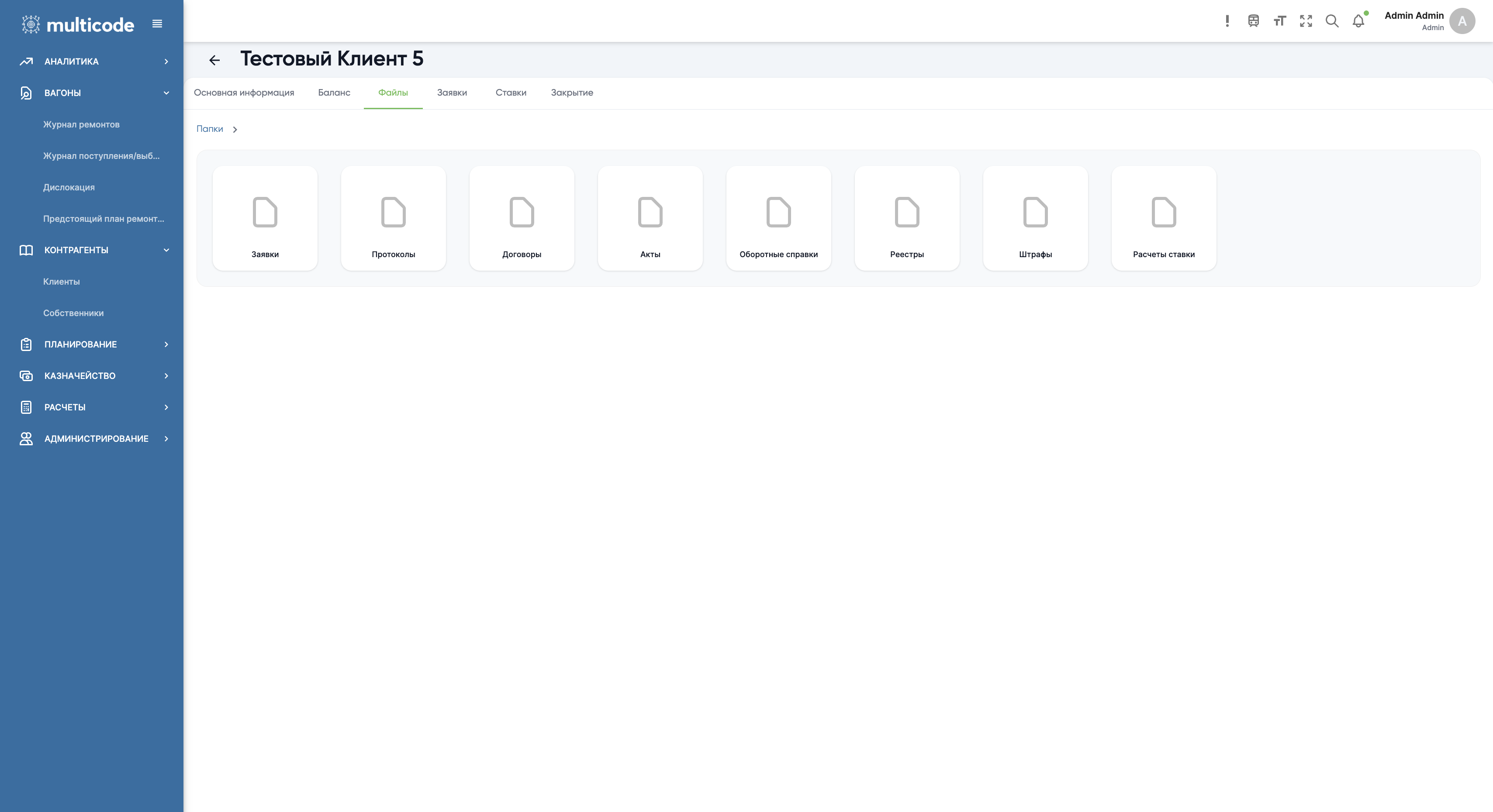Switch to the Баланс tab
This screenshot has width=1493, height=812.
tap(334, 93)
